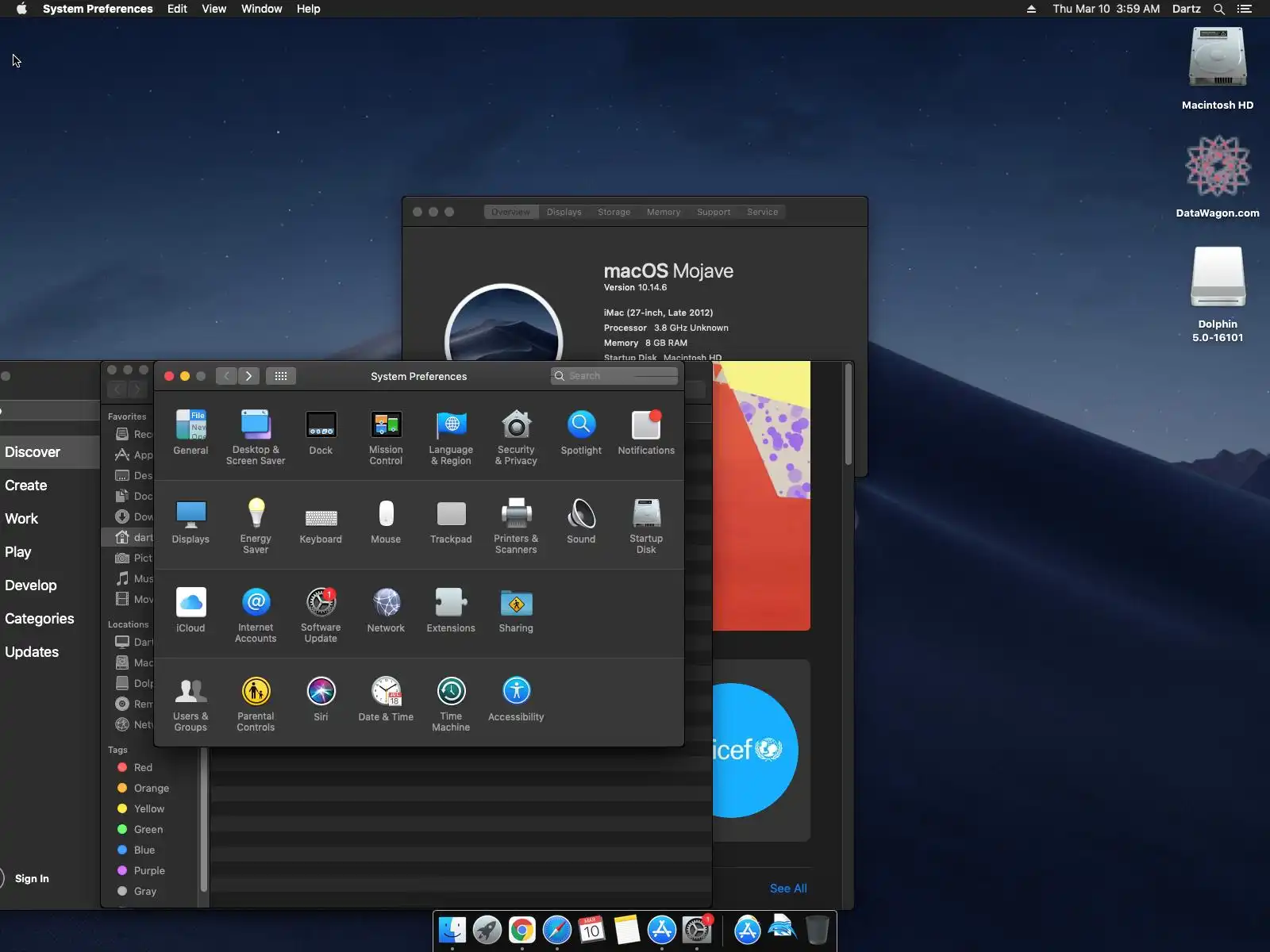The height and width of the screenshot is (952, 1270).
Task: Open Printers & Scanners preferences
Action: pos(516,526)
